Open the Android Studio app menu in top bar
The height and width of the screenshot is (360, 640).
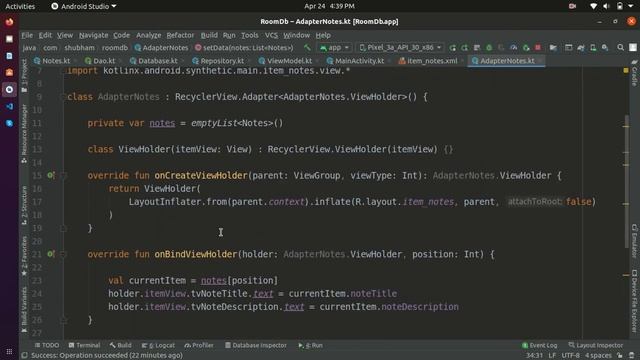click(x=83, y=6)
